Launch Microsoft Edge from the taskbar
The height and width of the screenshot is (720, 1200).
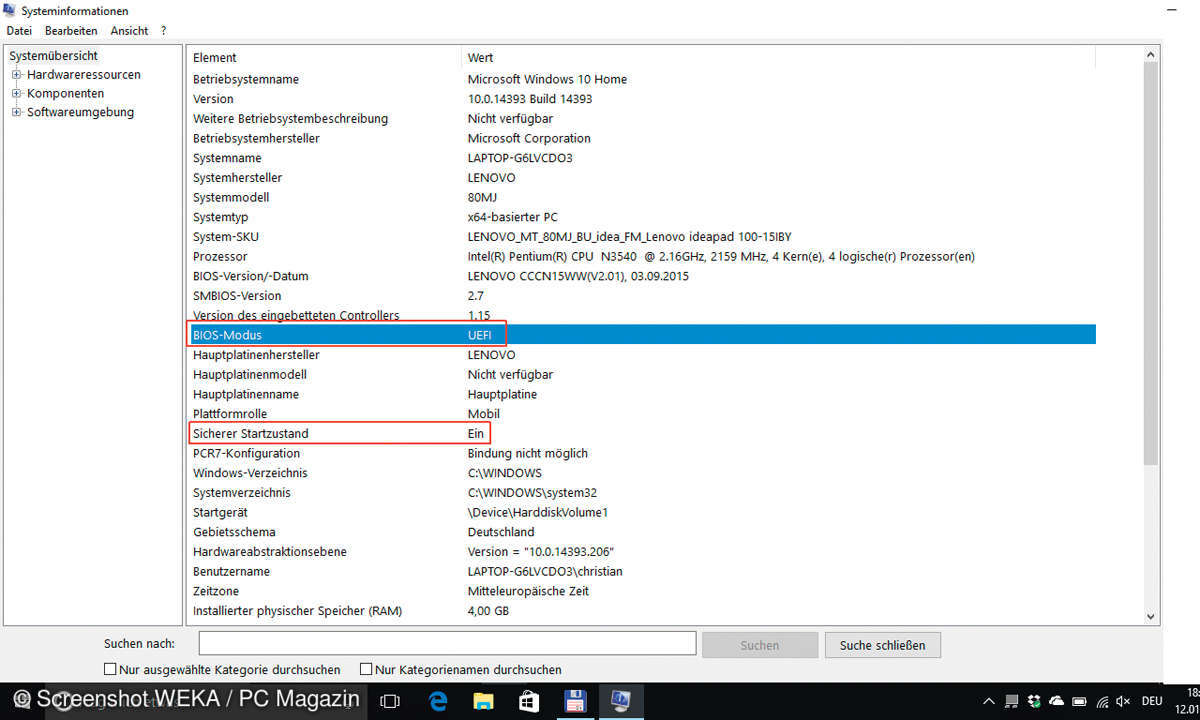pos(438,702)
